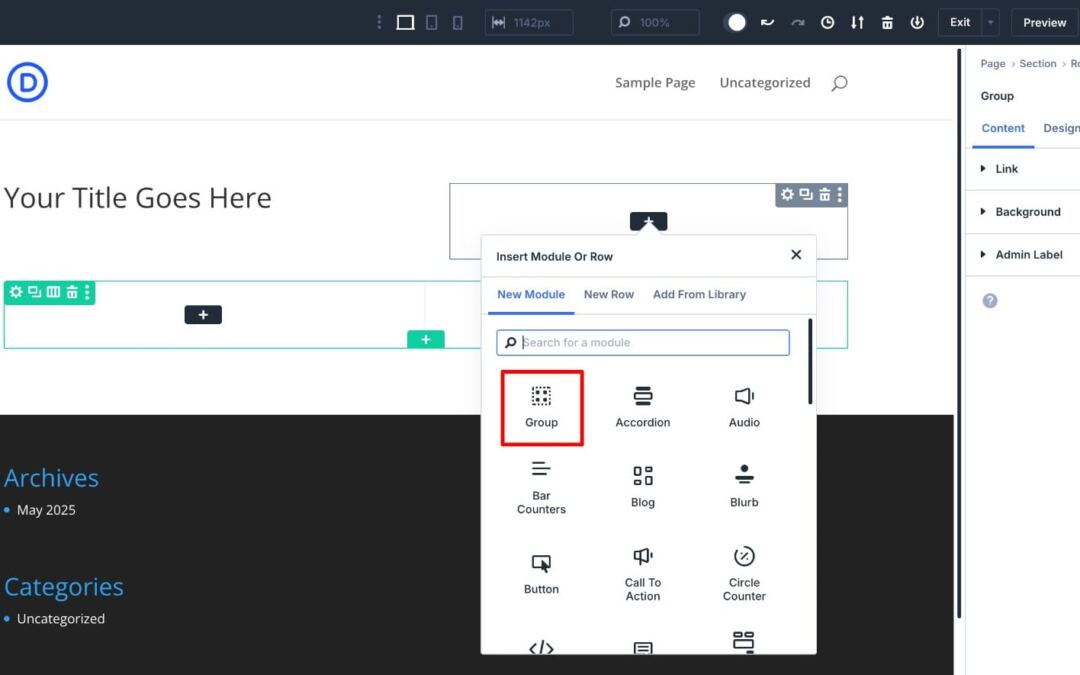Delete the green row with trash icon
The width and height of the screenshot is (1080, 675).
(x=72, y=292)
